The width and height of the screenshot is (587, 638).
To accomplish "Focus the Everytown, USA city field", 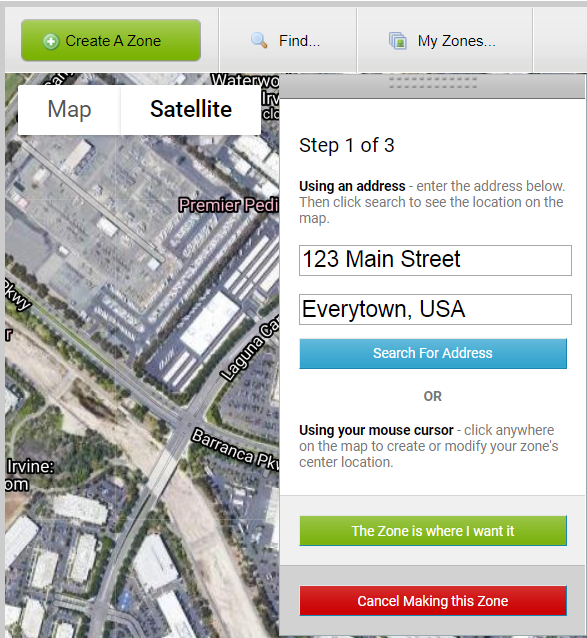I will tap(435, 310).
